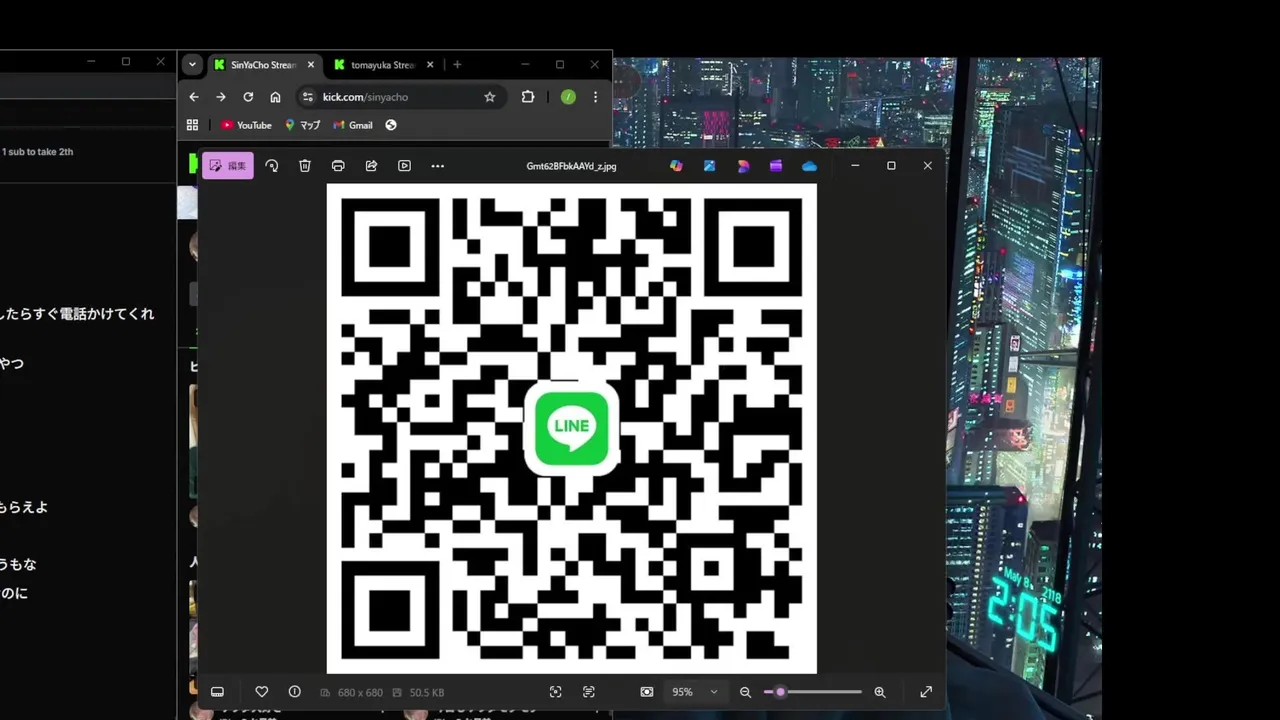Viewport: 1280px width, 720px height.
Task: Open Chrome tab search dropdown arrow
Action: point(192,65)
